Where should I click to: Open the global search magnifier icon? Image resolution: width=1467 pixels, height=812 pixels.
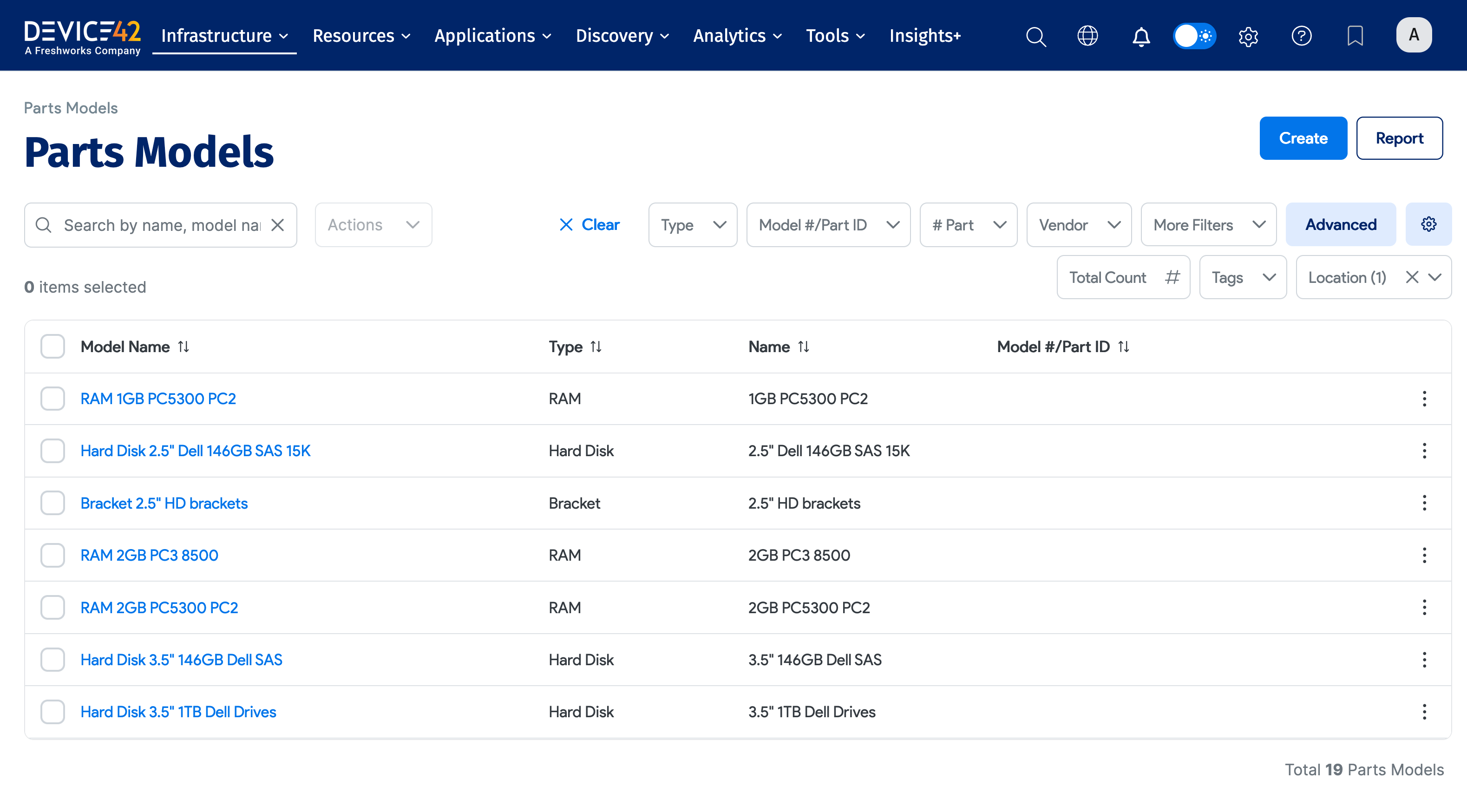click(1035, 36)
